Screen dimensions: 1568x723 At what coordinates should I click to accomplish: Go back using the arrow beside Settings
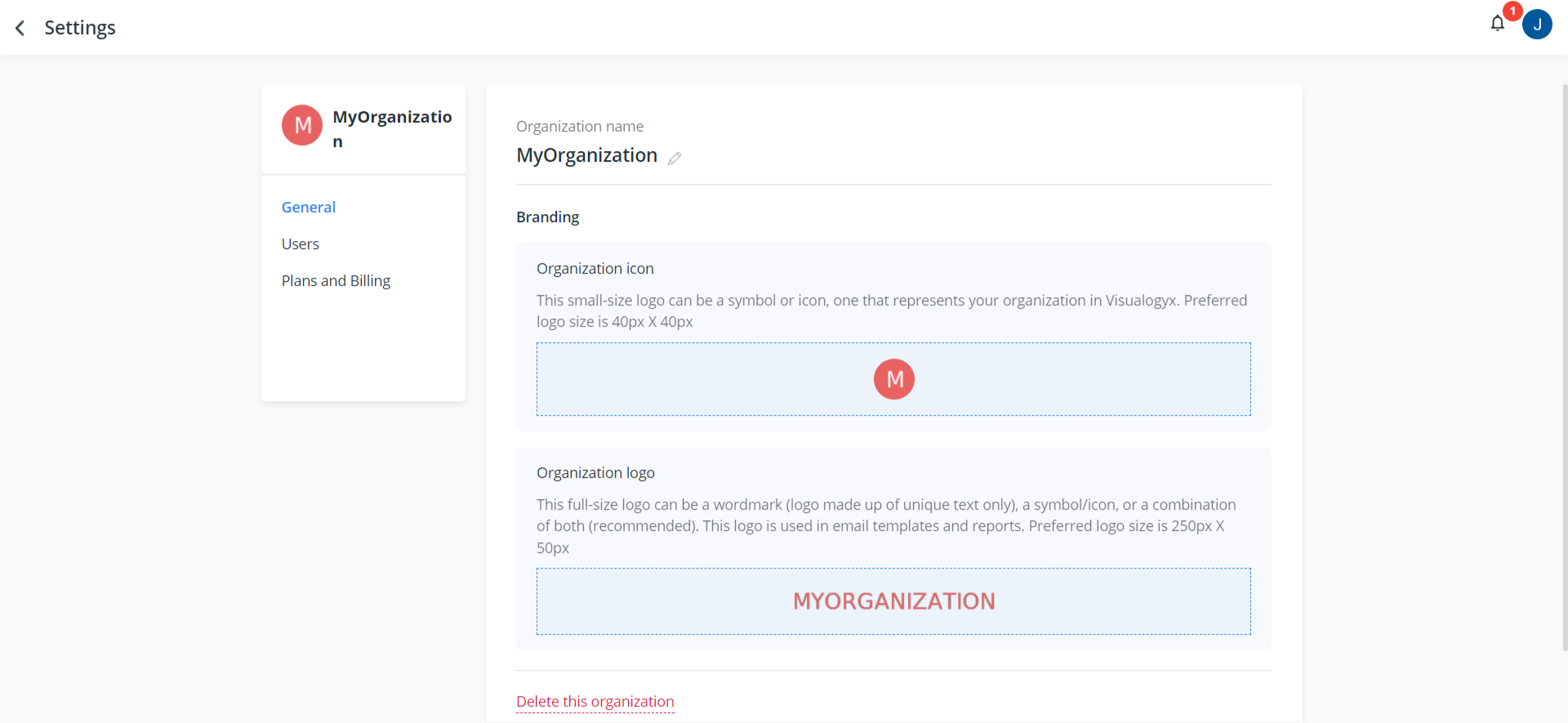pos(20,28)
